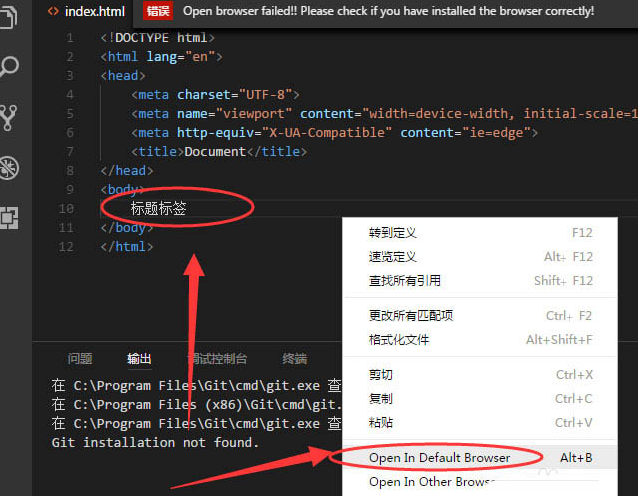Place cursor on 标题标签 text in line 10
638x496 pixels.
pos(158,208)
